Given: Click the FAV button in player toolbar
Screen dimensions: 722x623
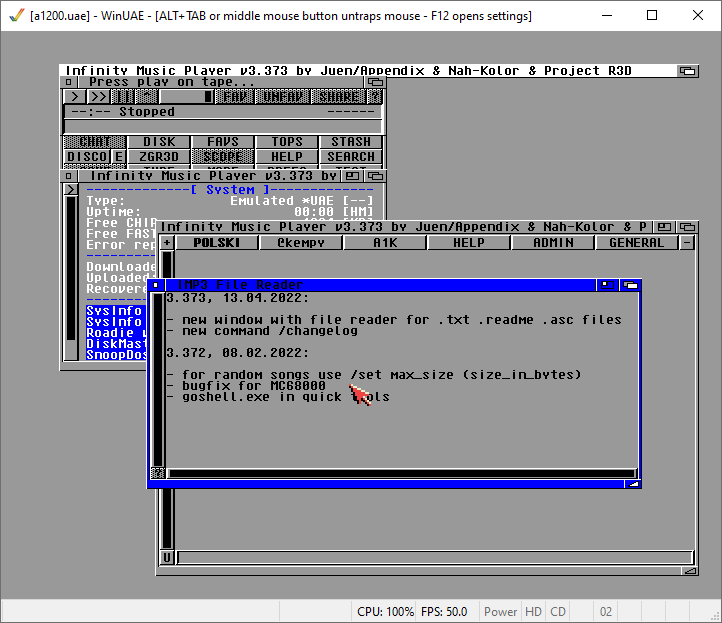Looking at the screenshot, I should 234,97.
